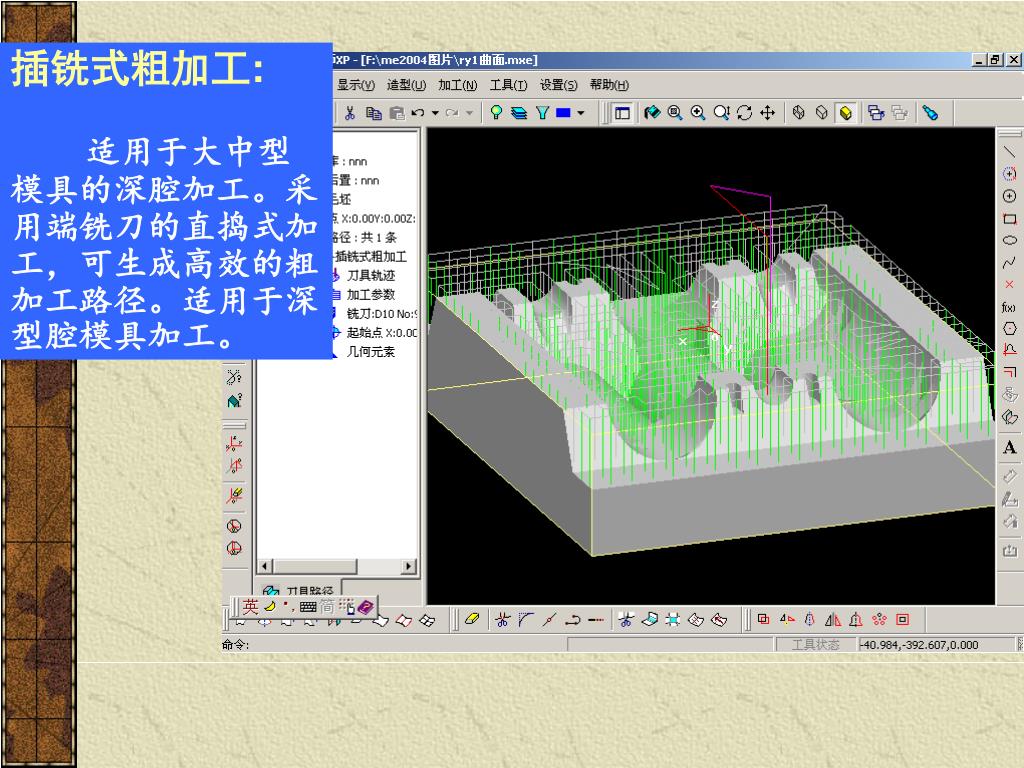Select the straight line drawing tool
Image resolution: width=1024 pixels, height=768 pixels.
click(x=1010, y=152)
